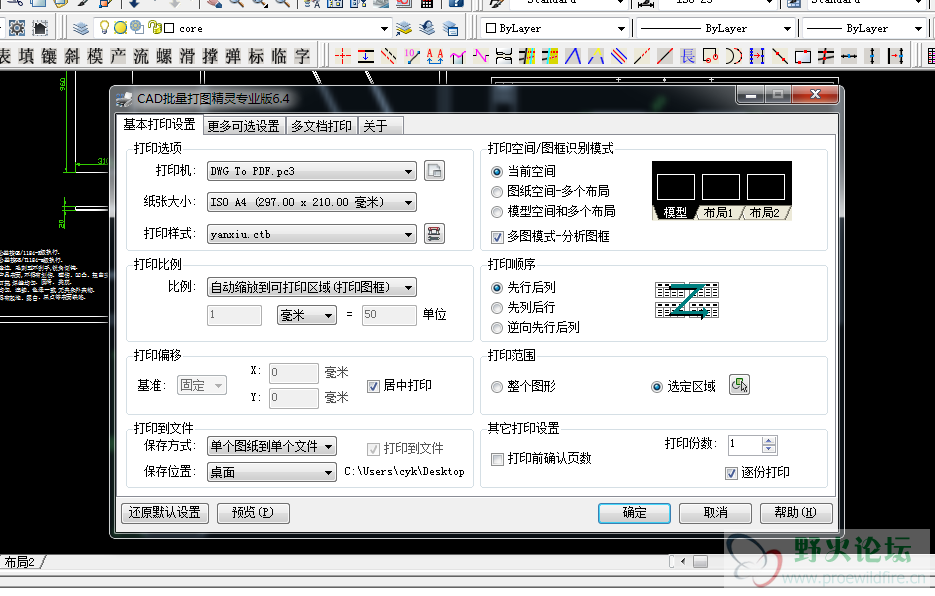
Task: Switch to 基本打印设置 tab
Action: click(x=159, y=125)
